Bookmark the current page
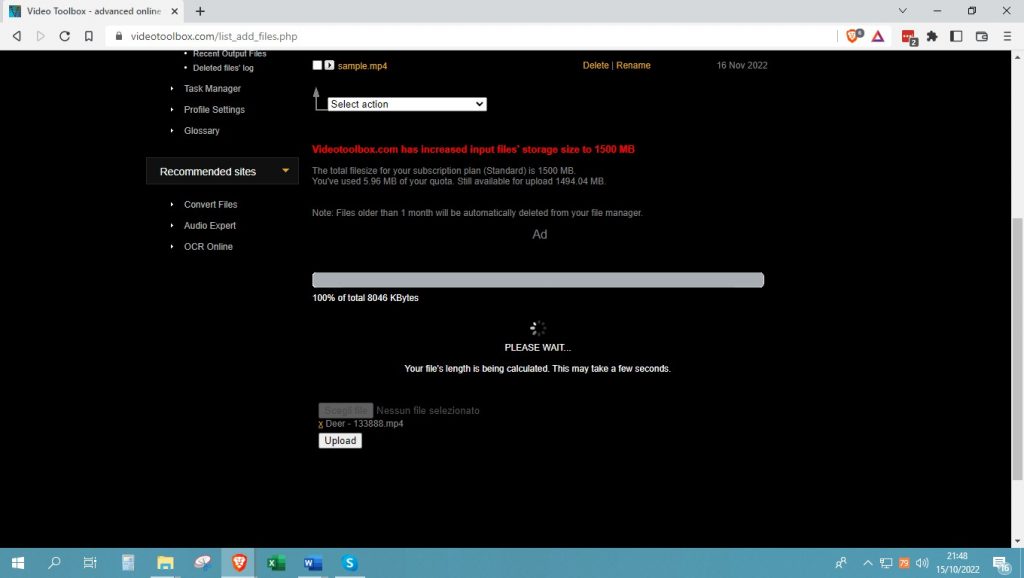The height and width of the screenshot is (578, 1024). tap(90, 35)
